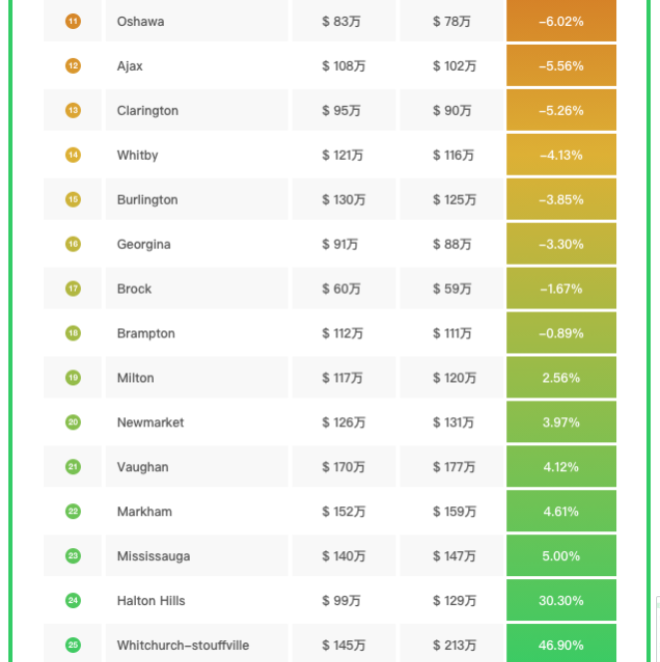Select the Clarington city name

pyautogui.click(x=147, y=111)
